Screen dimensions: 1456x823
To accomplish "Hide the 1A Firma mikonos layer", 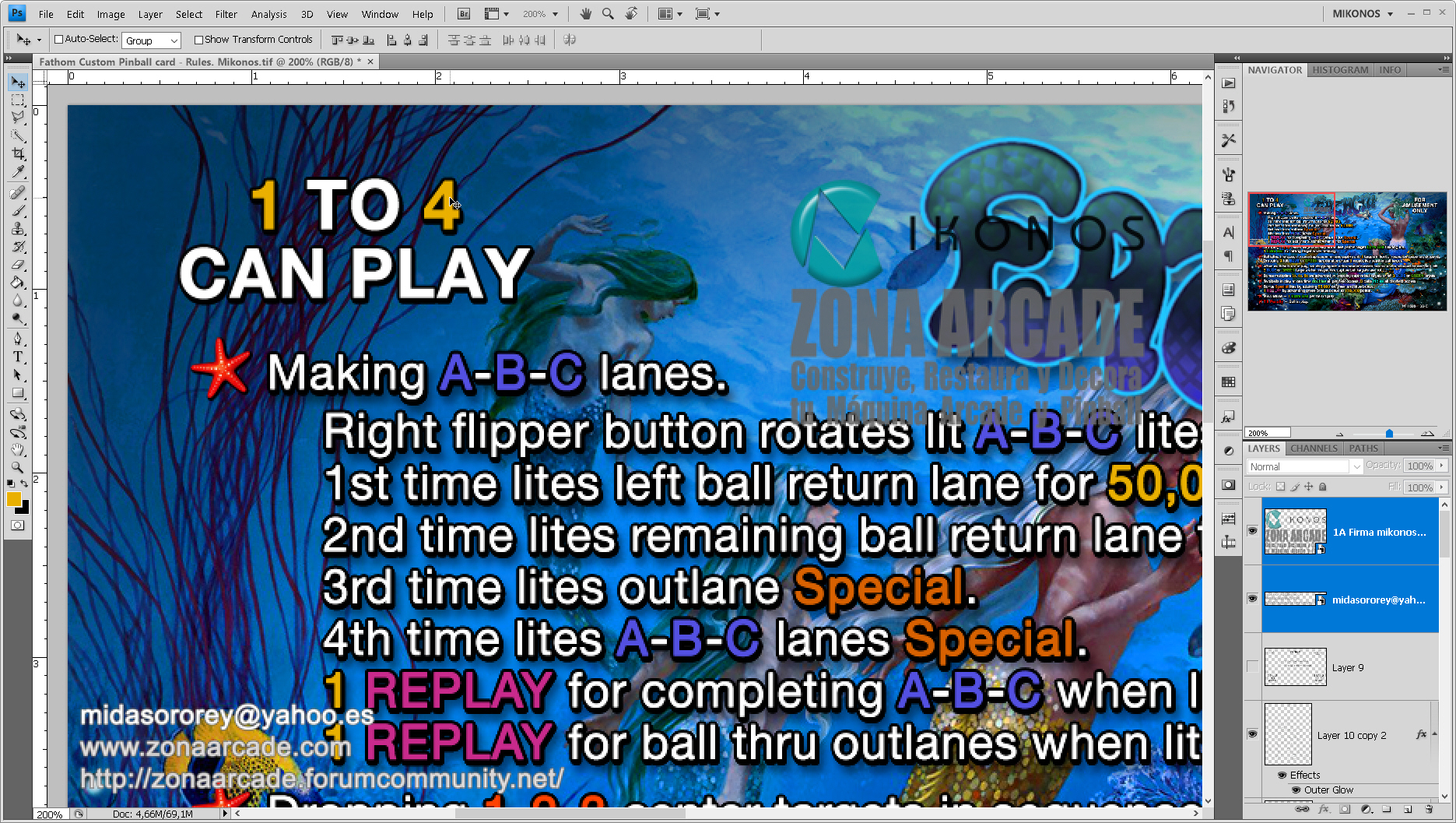I will (1252, 531).
